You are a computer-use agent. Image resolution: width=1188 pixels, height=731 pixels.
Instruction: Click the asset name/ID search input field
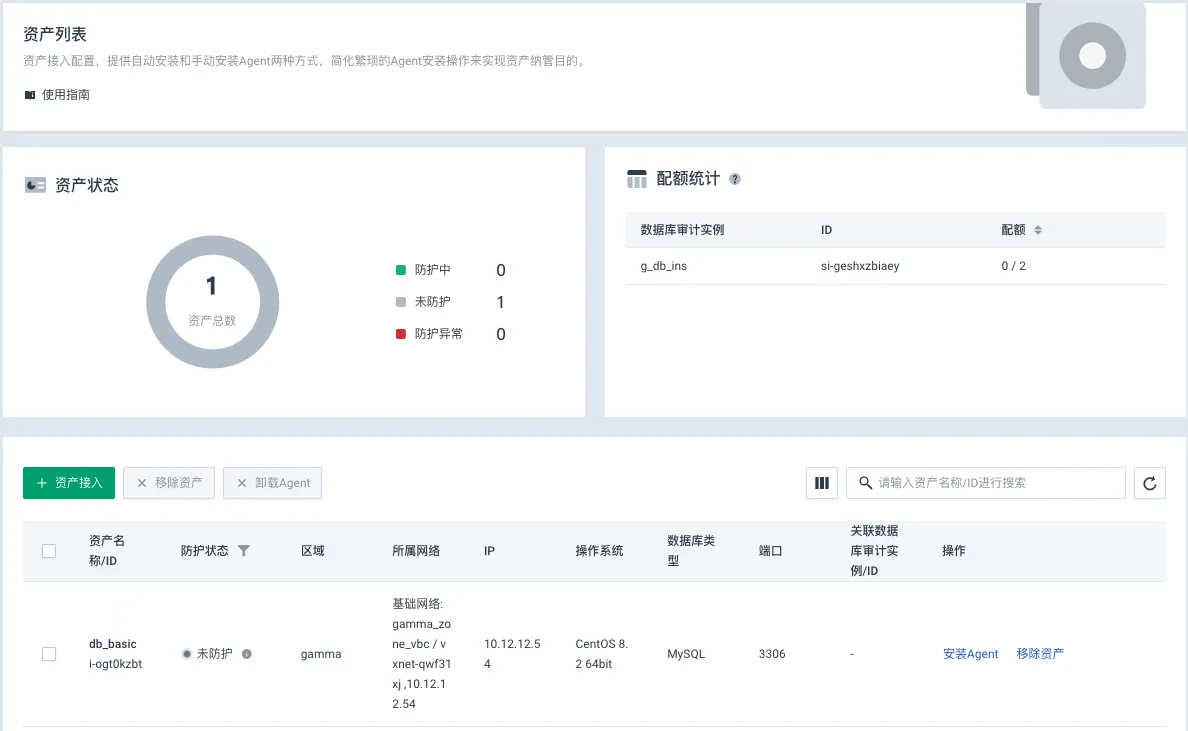pos(995,483)
